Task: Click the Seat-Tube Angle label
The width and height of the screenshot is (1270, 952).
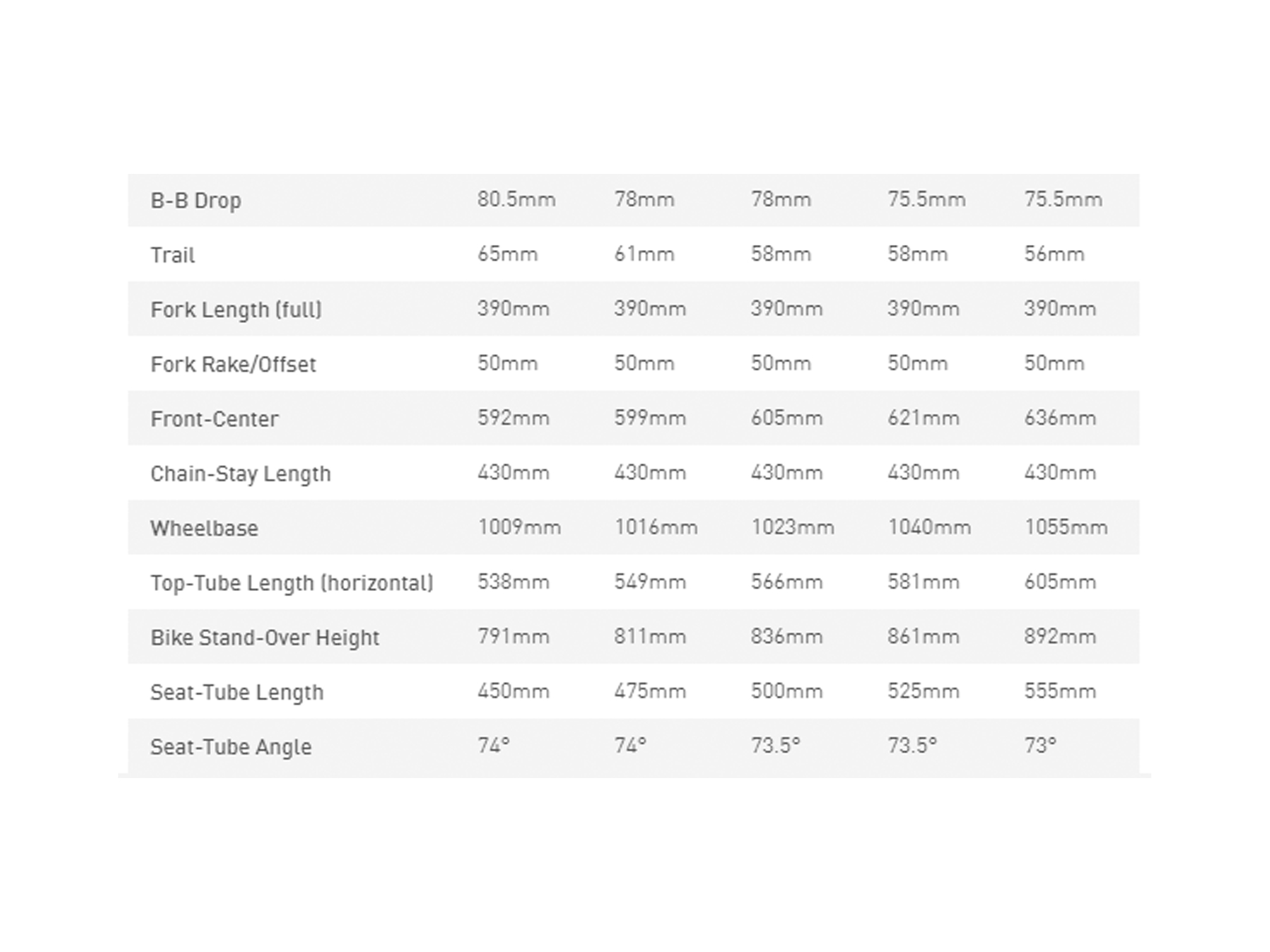Action: (231, 747)
